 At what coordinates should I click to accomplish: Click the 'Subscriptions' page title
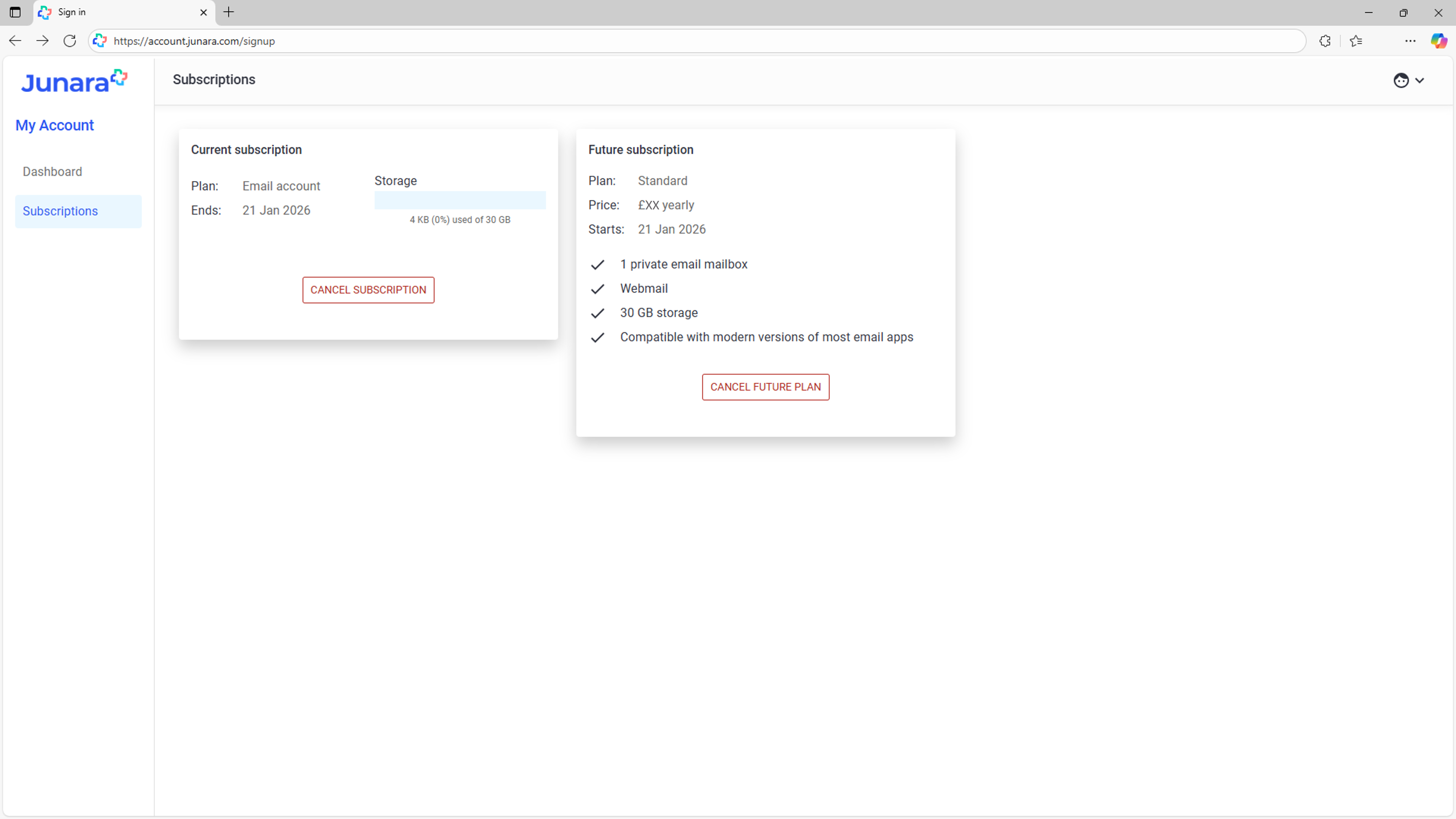coord(214,80)
